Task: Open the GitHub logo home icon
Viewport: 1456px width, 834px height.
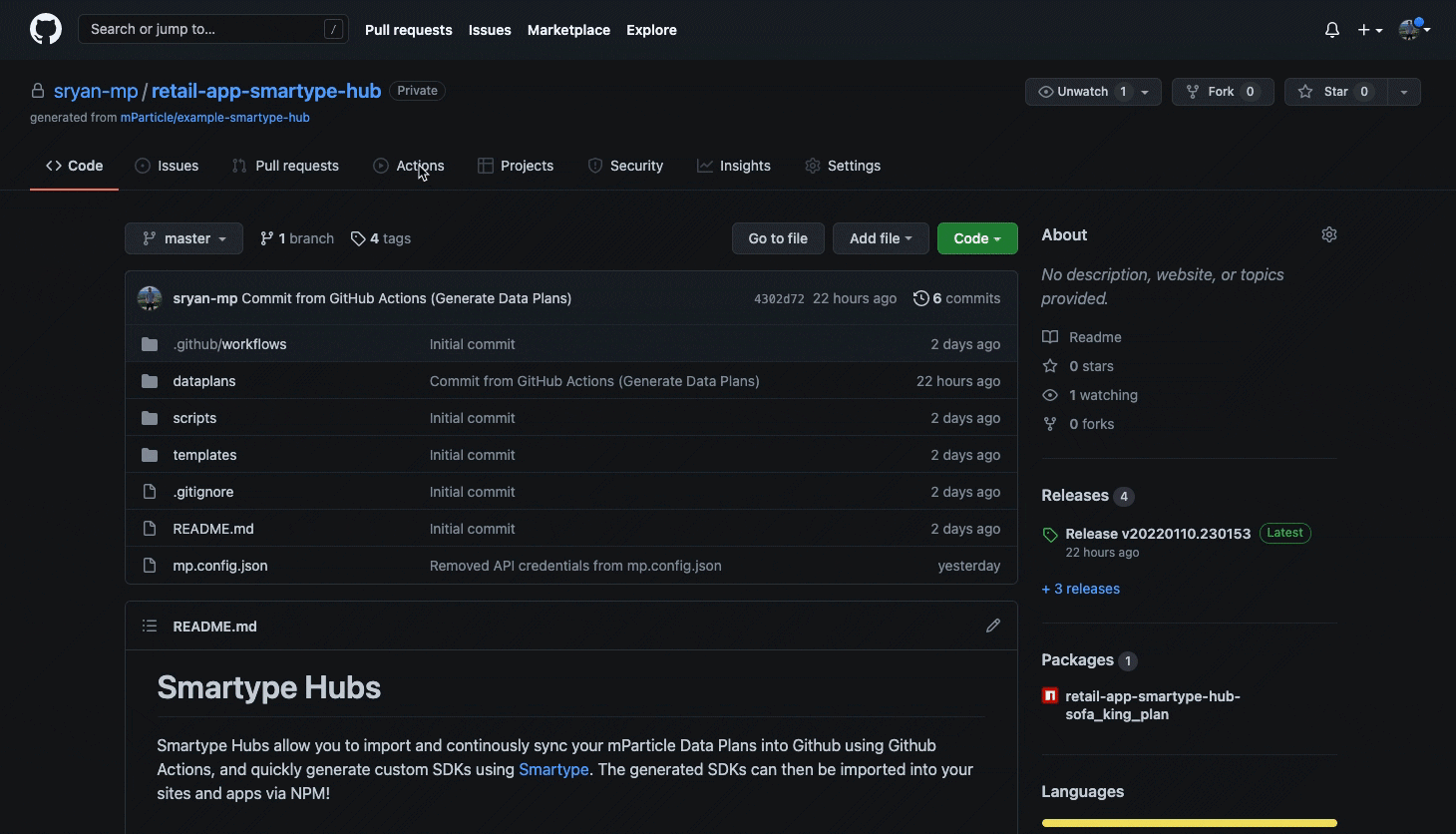Action: point(46,29)
